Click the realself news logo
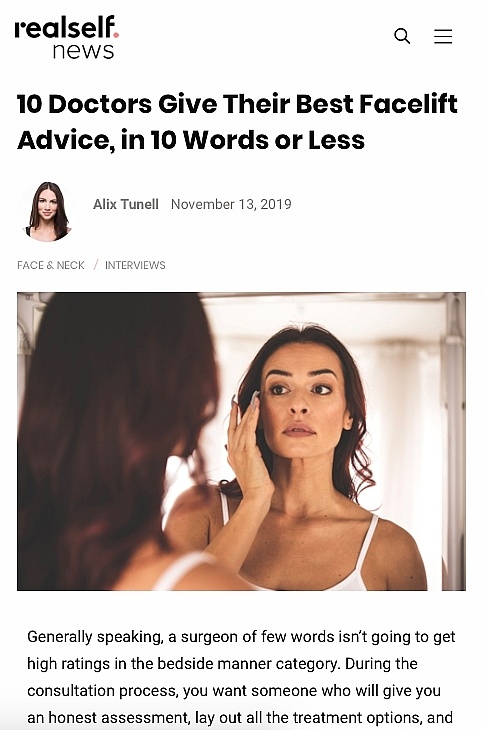 tap(67, 37)
